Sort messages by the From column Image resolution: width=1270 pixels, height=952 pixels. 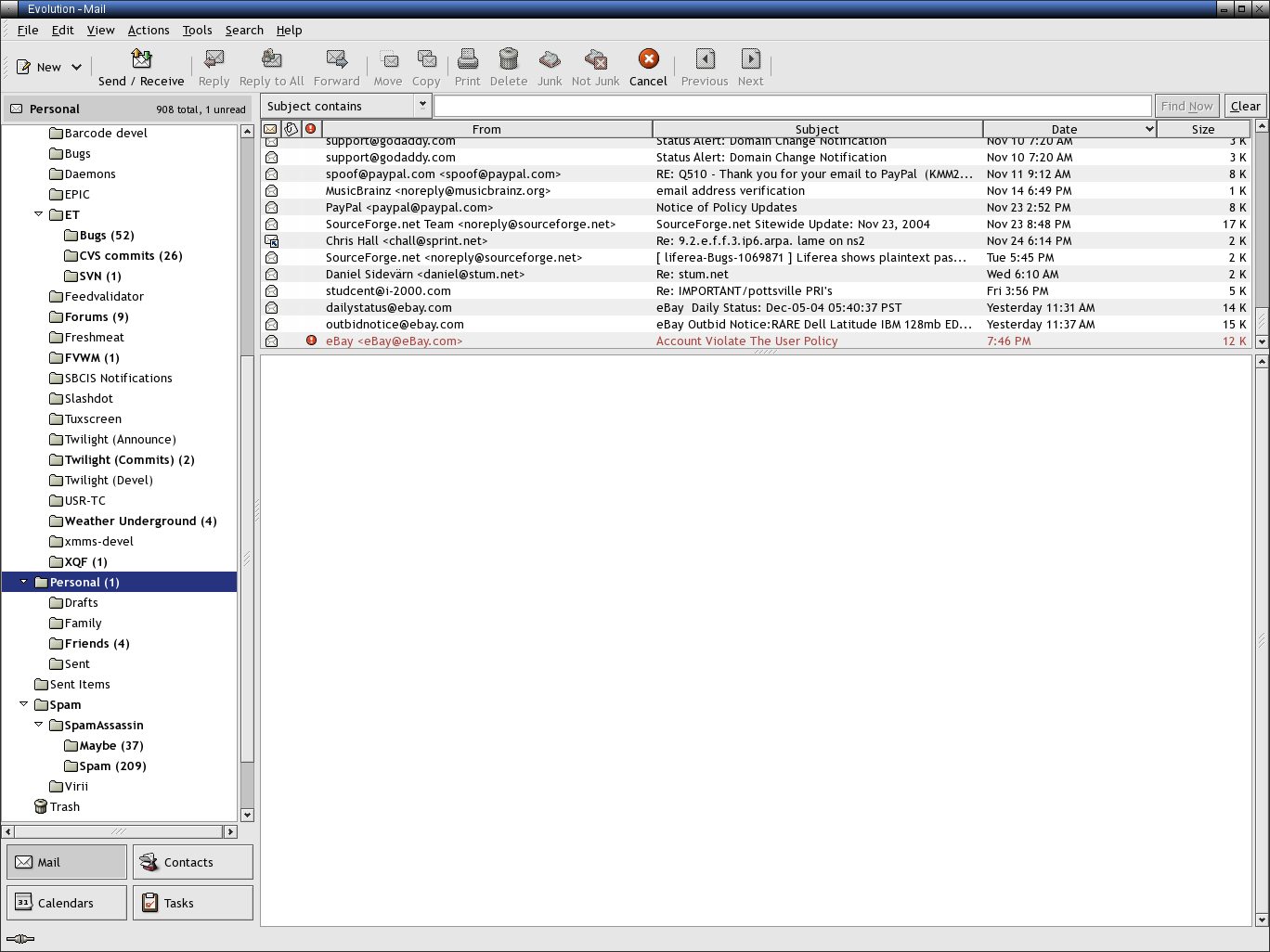click(x=486, y=129)
